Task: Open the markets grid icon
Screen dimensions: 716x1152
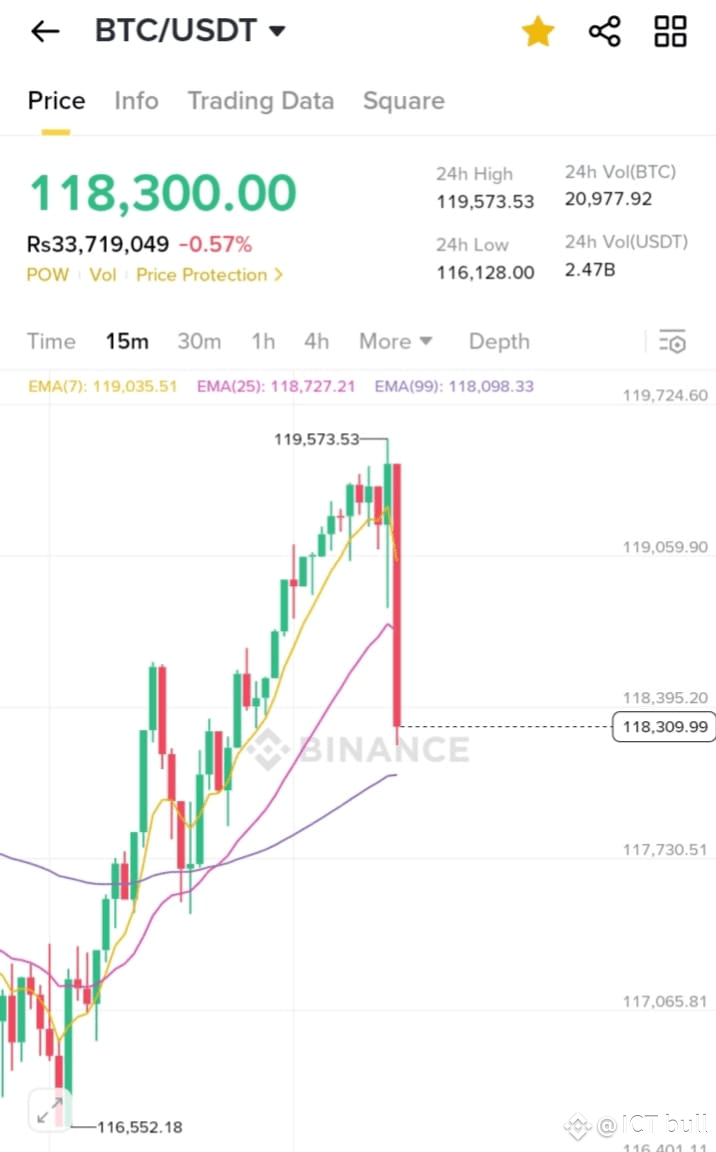Action: pyautogui.click(x=669, y=31)
